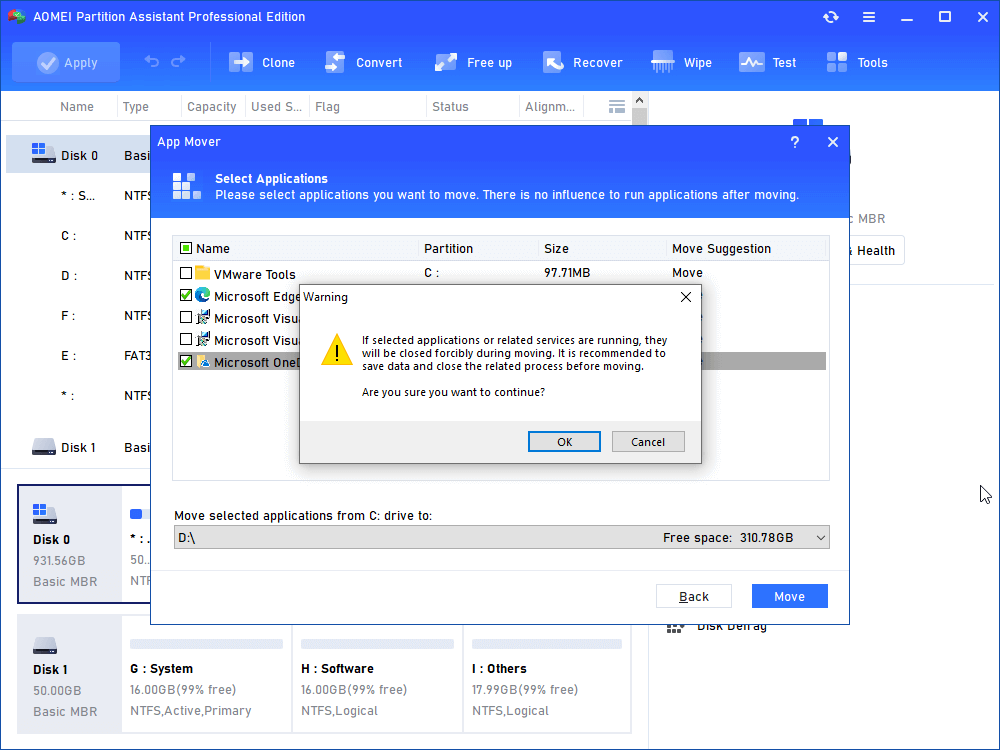The image size is (1000, 750).
Task: Close the App Mover dialog
Action: [x=833, y=142]
